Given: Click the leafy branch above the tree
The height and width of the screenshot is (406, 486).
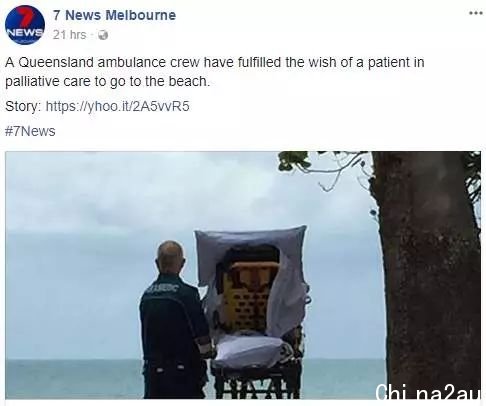Looking at the screenshot, I should 320,167.
